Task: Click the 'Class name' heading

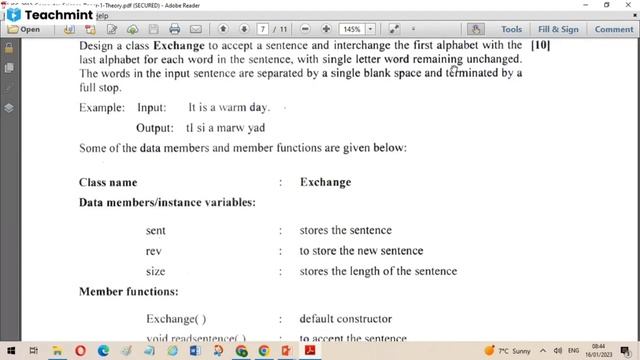Action: tap(108, 182)
